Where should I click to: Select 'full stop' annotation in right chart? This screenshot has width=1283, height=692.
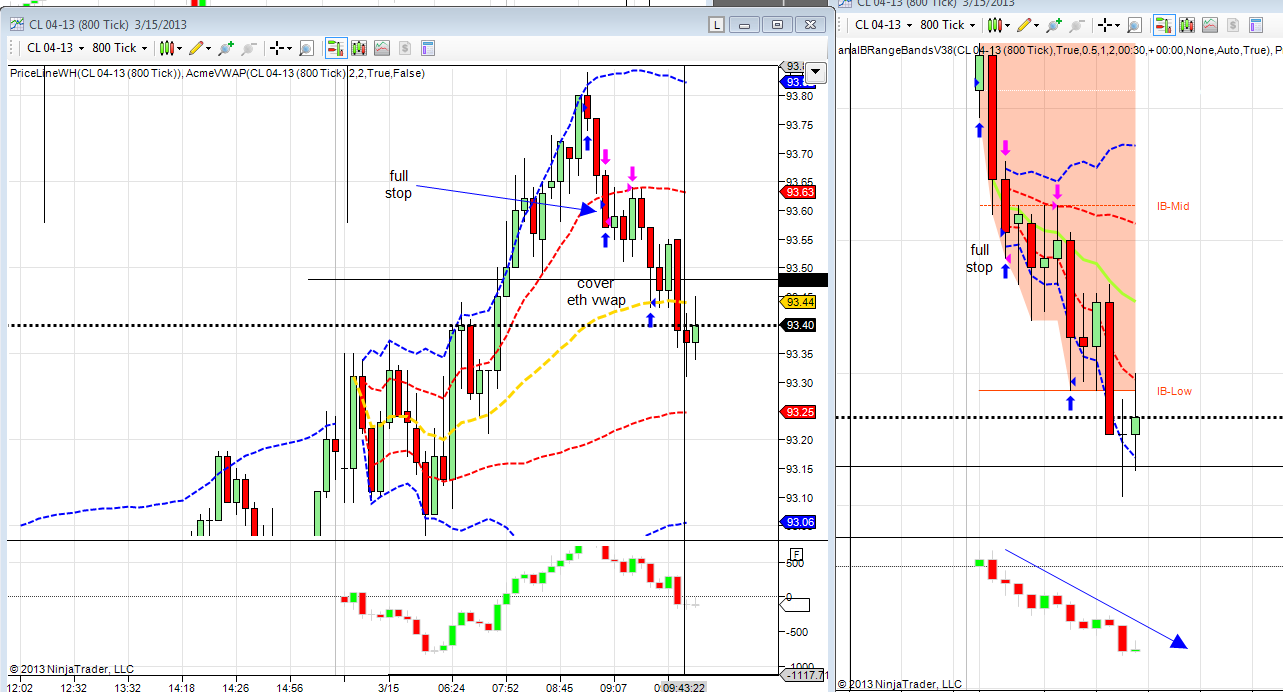click(979, 258)
